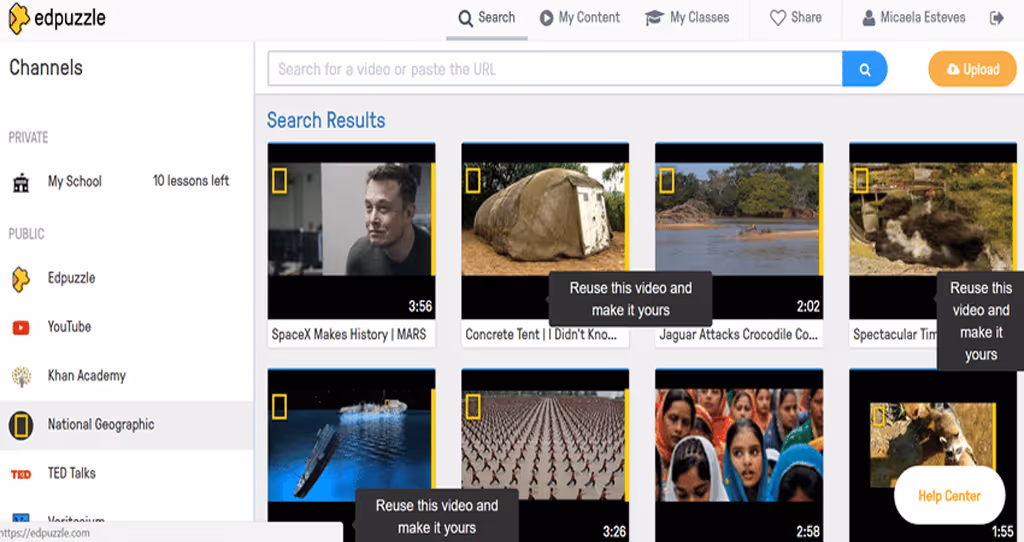Open the My Classes tab

[687, 18]
